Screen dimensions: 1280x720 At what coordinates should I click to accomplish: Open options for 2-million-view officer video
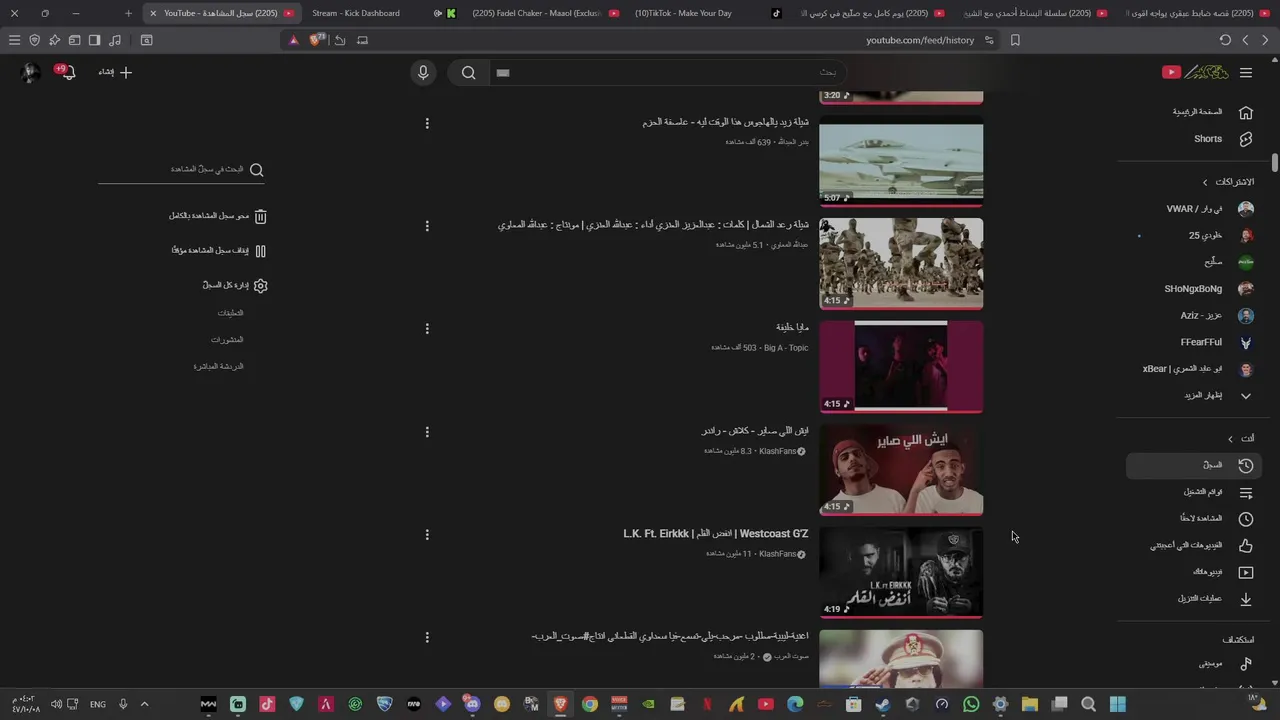click(427, 637)
